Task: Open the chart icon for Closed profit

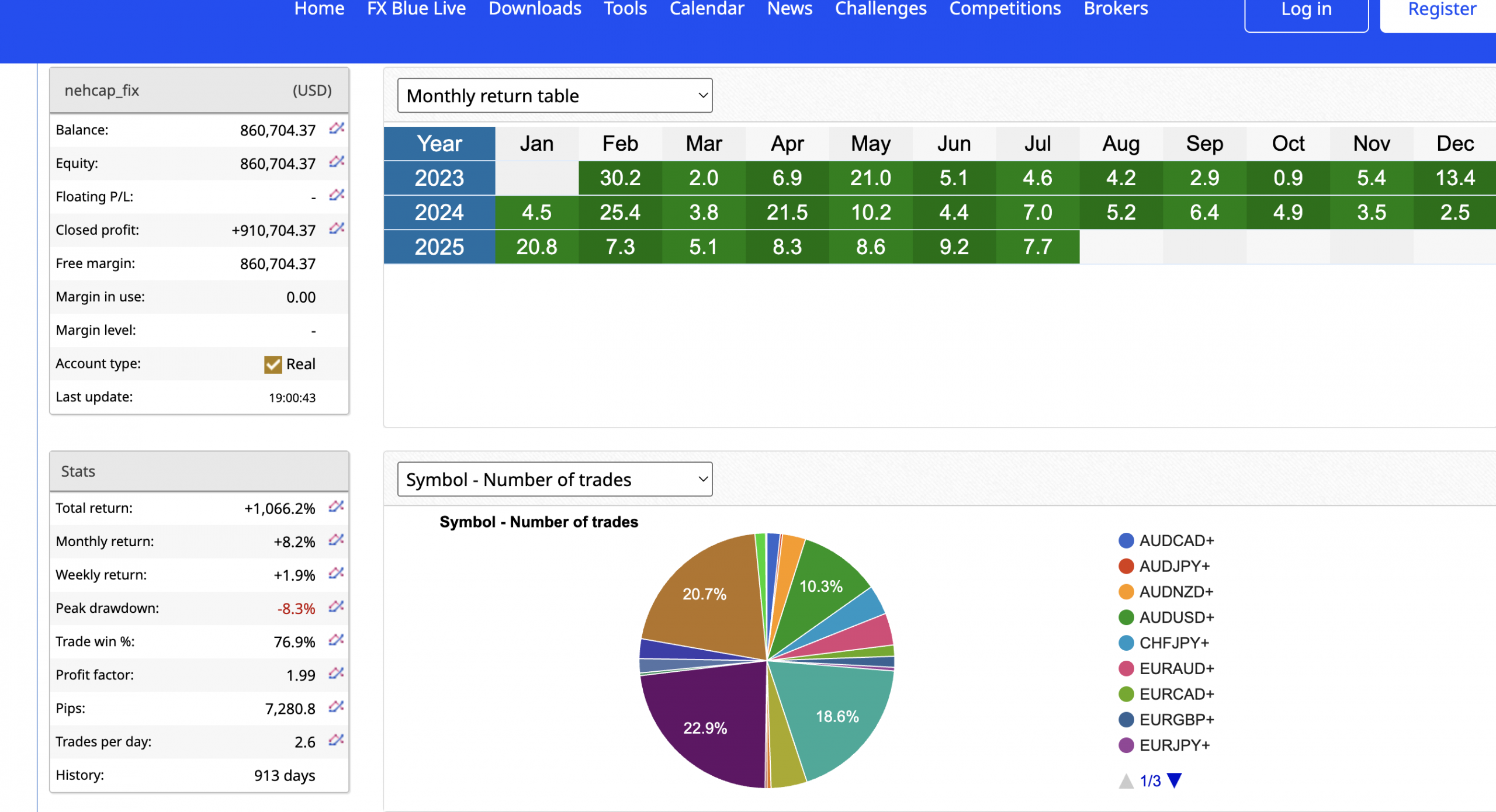Action: point(336,228)
